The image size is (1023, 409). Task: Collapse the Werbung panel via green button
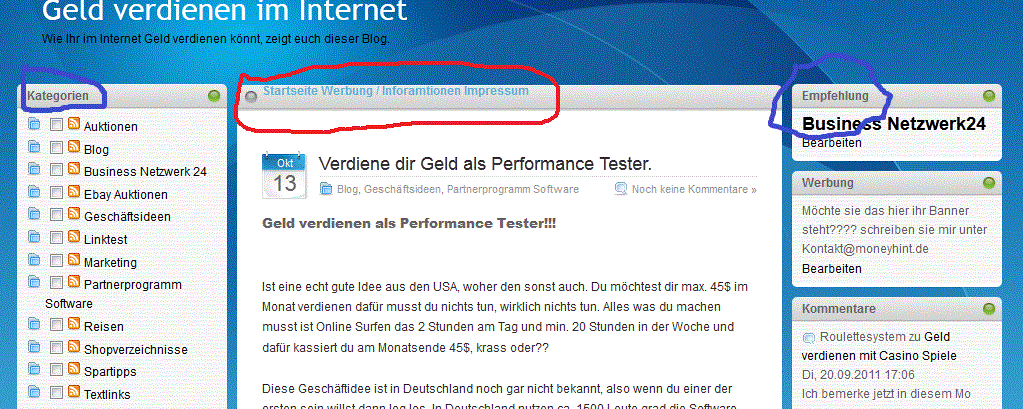[989, 182]
